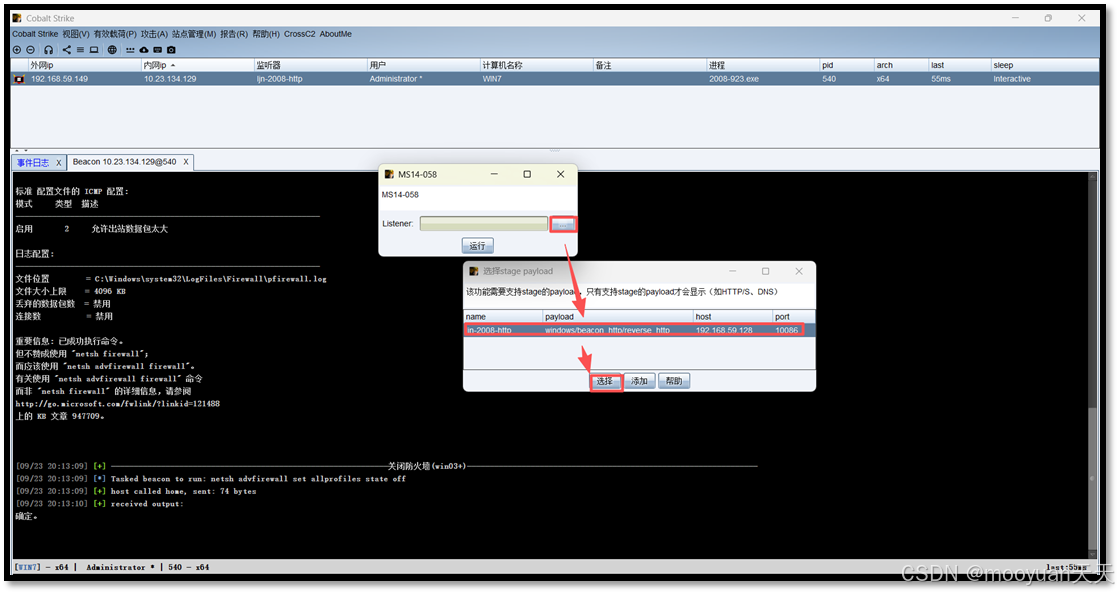Open keystrokes via the keyboard icon
The width and height of the screenshot is (1119, 594).
pyautogui.click(x=158, y=50)
